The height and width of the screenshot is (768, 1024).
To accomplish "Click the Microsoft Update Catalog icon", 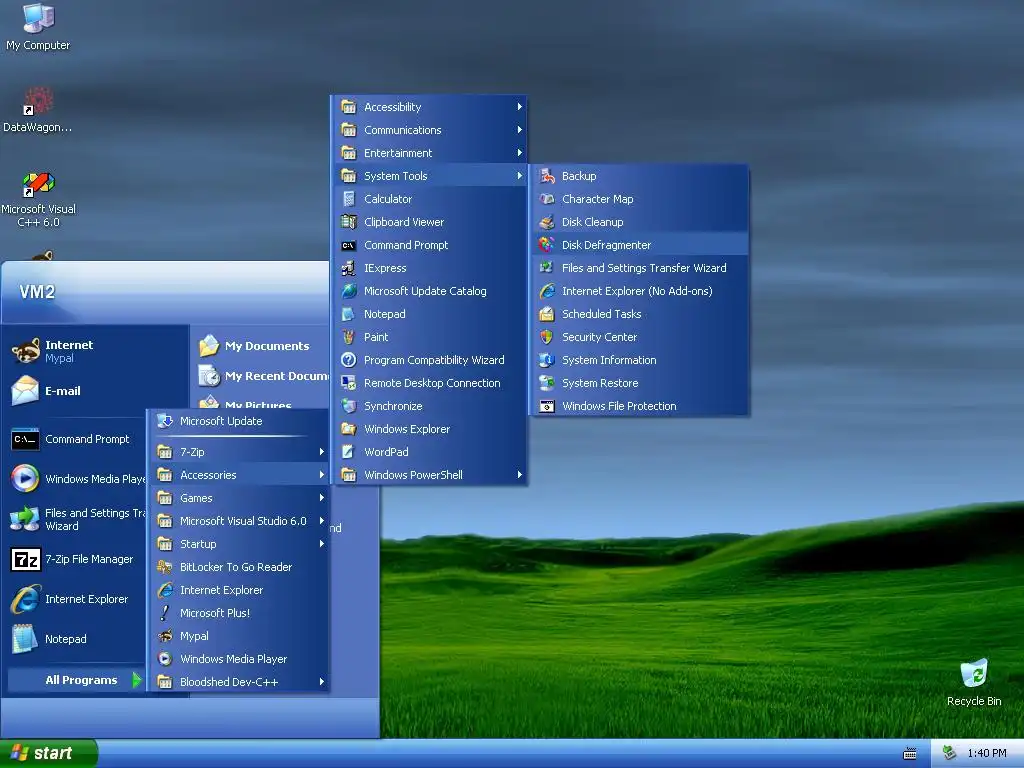I will tap(349, 291).
